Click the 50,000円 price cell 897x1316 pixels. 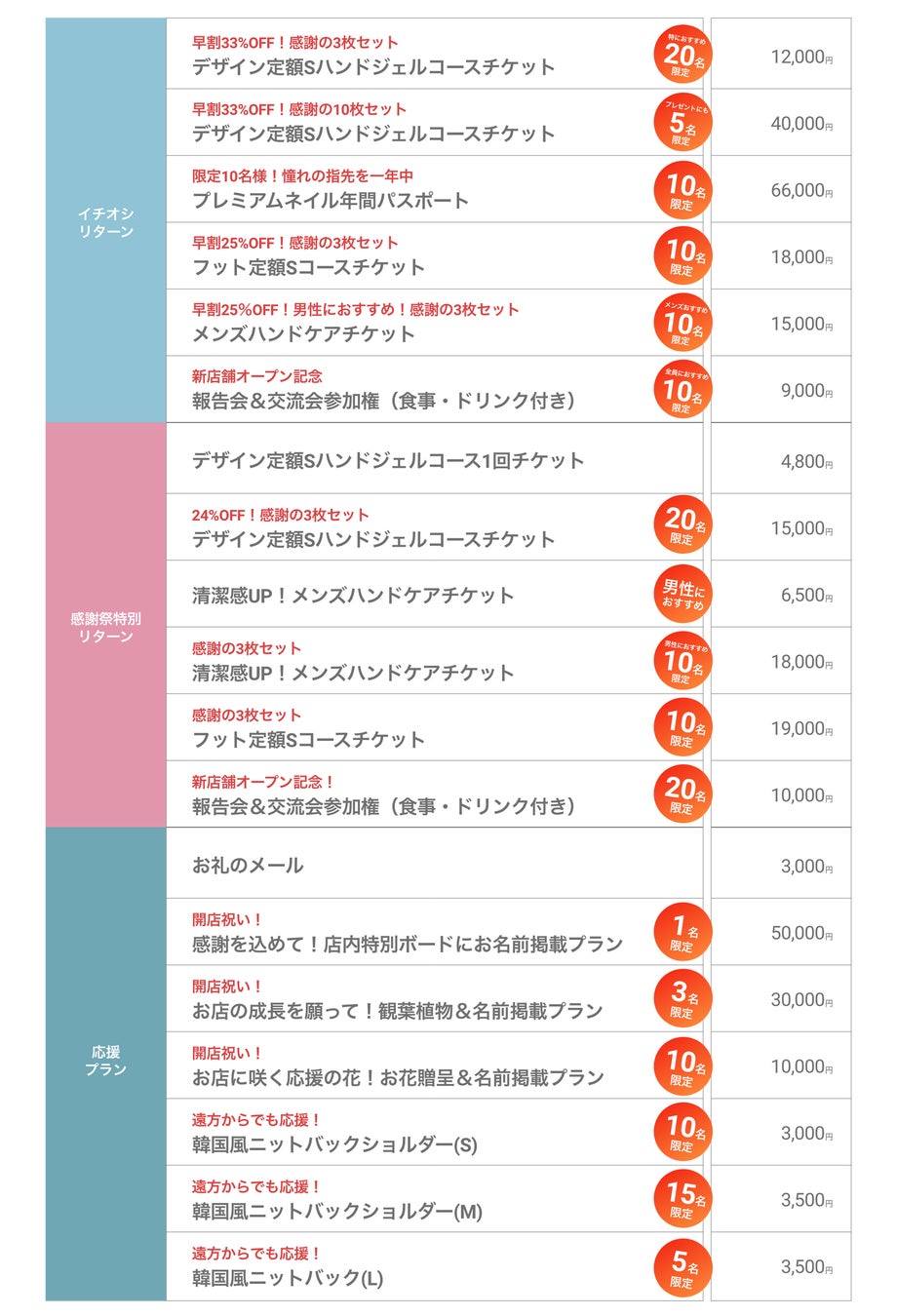[800, 933]
